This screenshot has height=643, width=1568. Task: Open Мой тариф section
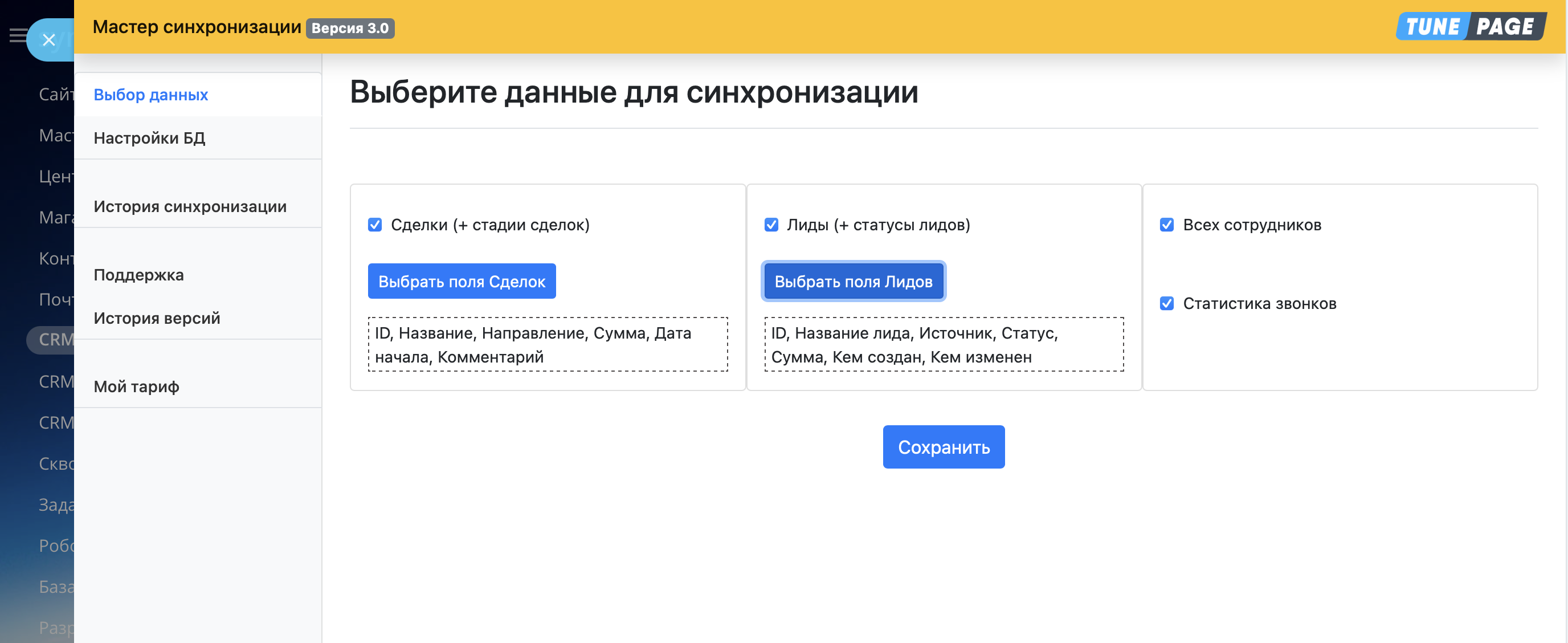136,386
